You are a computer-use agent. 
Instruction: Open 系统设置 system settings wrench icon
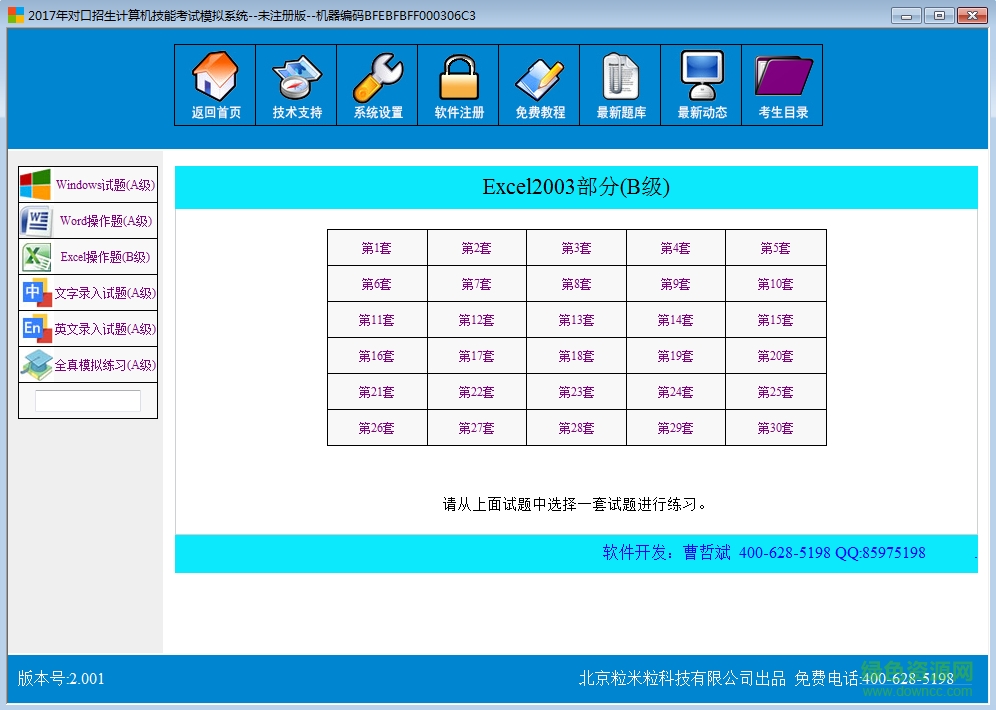tap(376, 85)
